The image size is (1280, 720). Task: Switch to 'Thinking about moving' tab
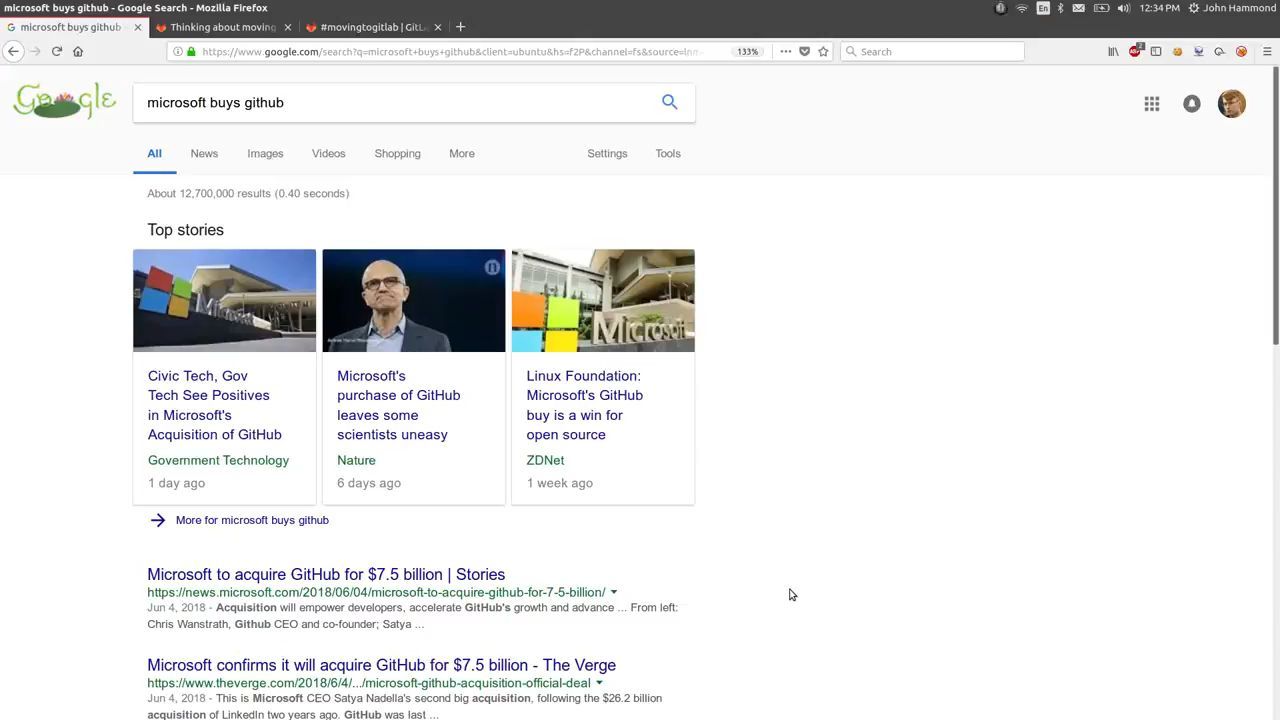(x=222, y=27)
